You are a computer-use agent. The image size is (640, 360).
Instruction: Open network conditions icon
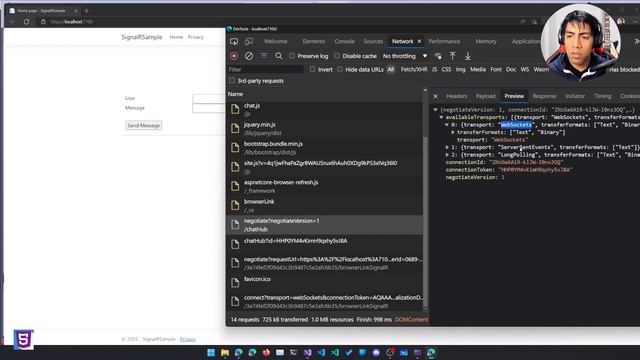coord(438,56)
